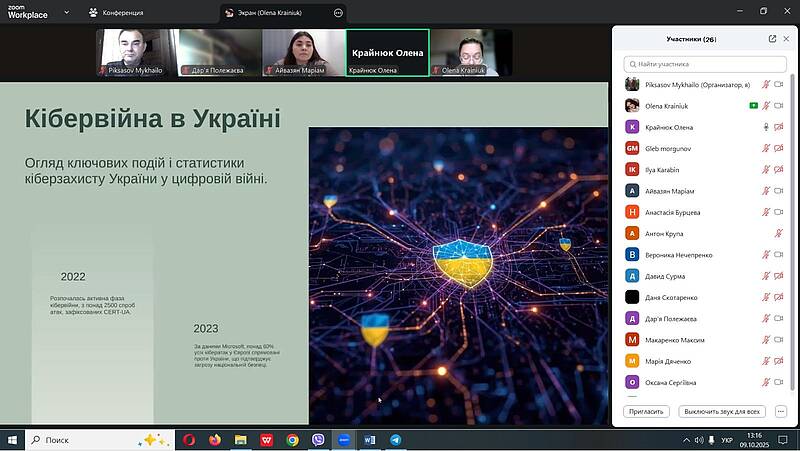Open Telegram from the taskbar

point(396,439)
